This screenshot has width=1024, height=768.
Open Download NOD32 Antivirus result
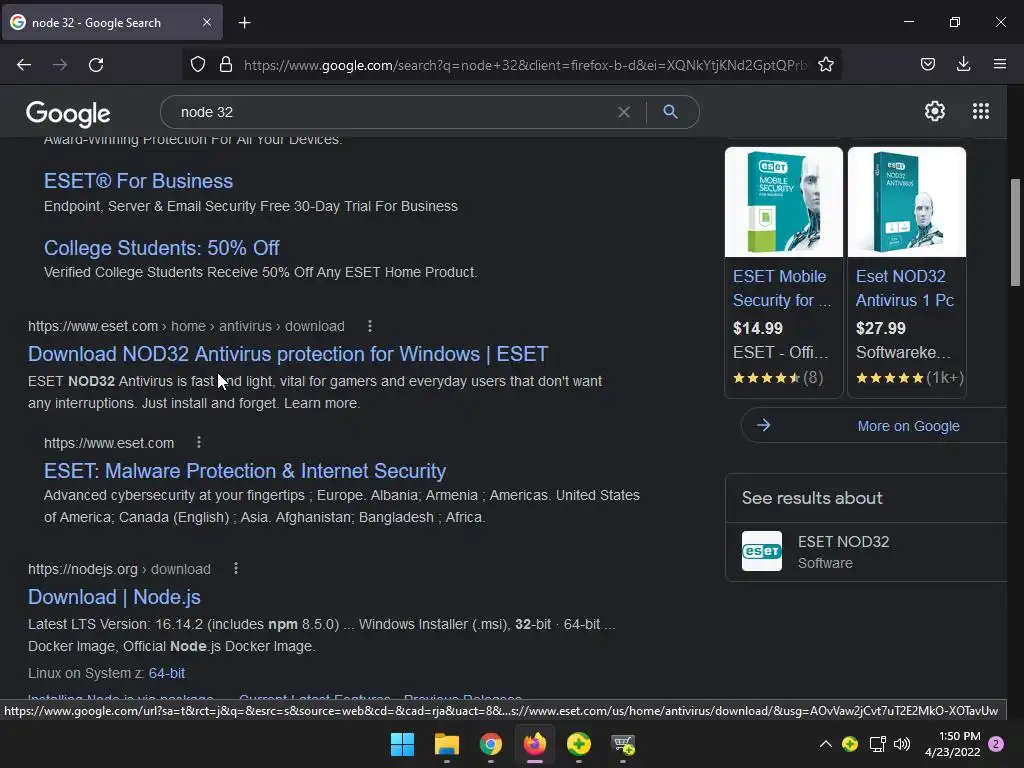[x=288, y=354]
